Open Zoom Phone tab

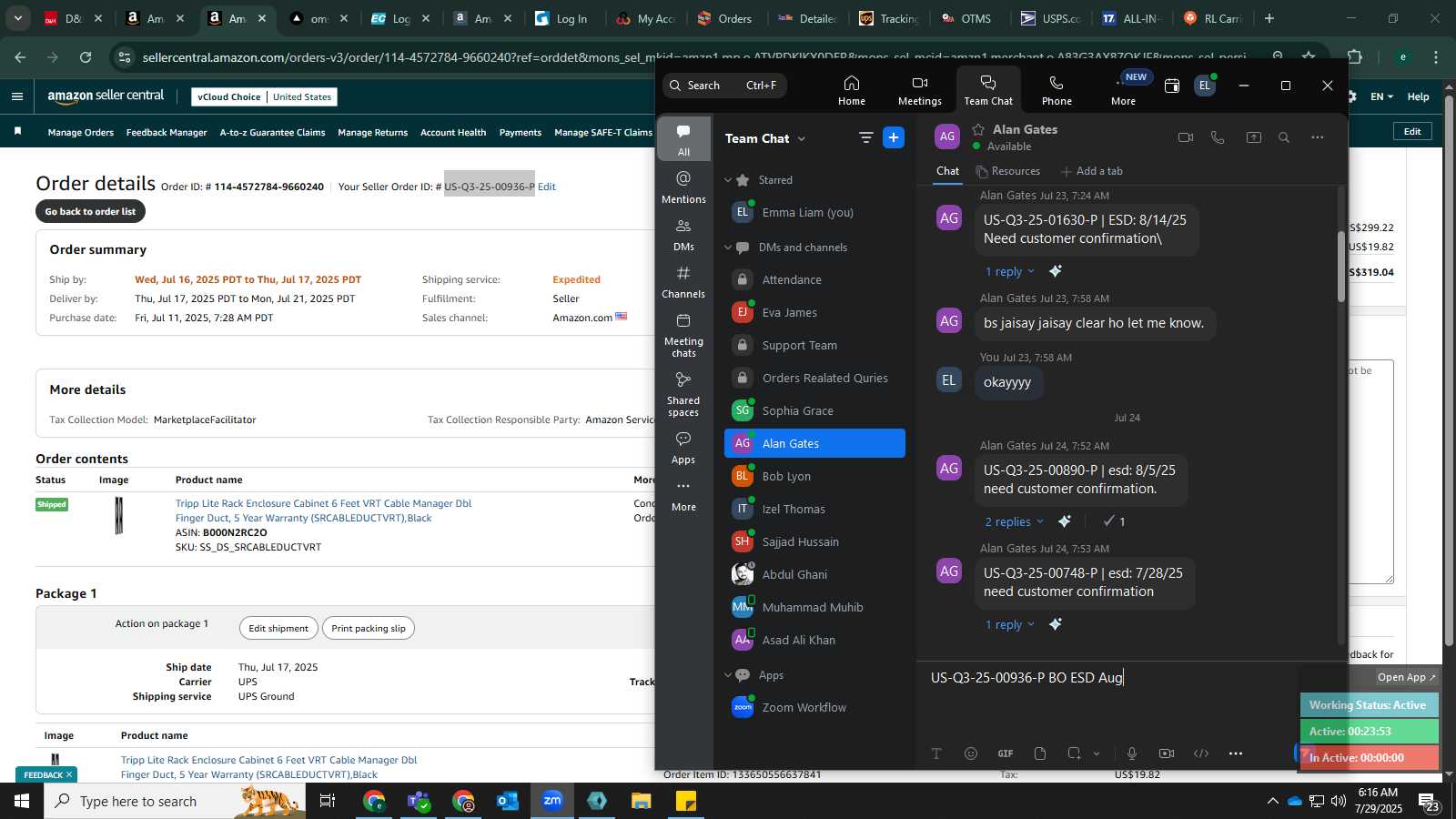(1057, 90)
